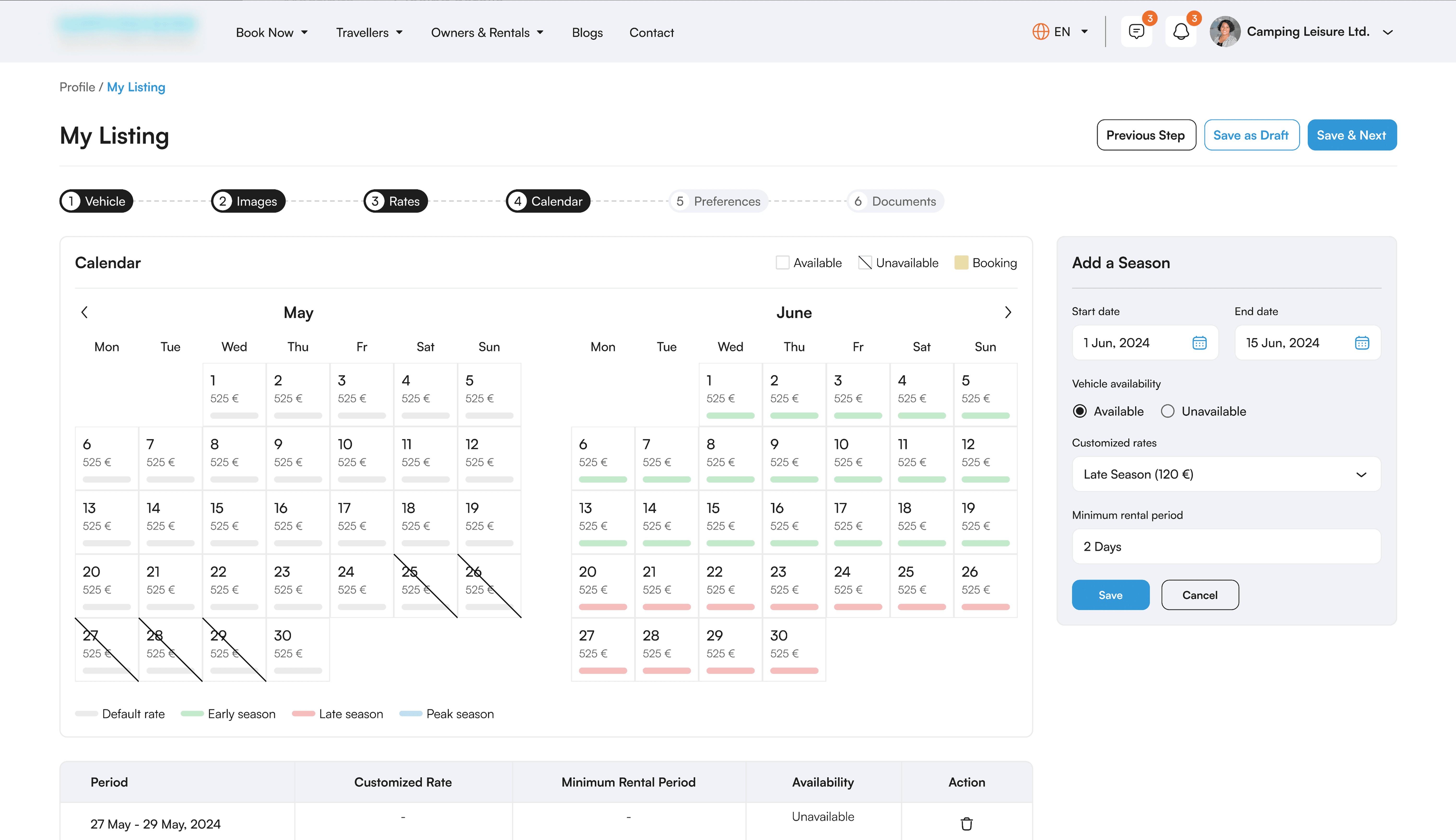Open the Blogs page
The height and width of the screenshot is (840, 1456).
click(587, 32)
